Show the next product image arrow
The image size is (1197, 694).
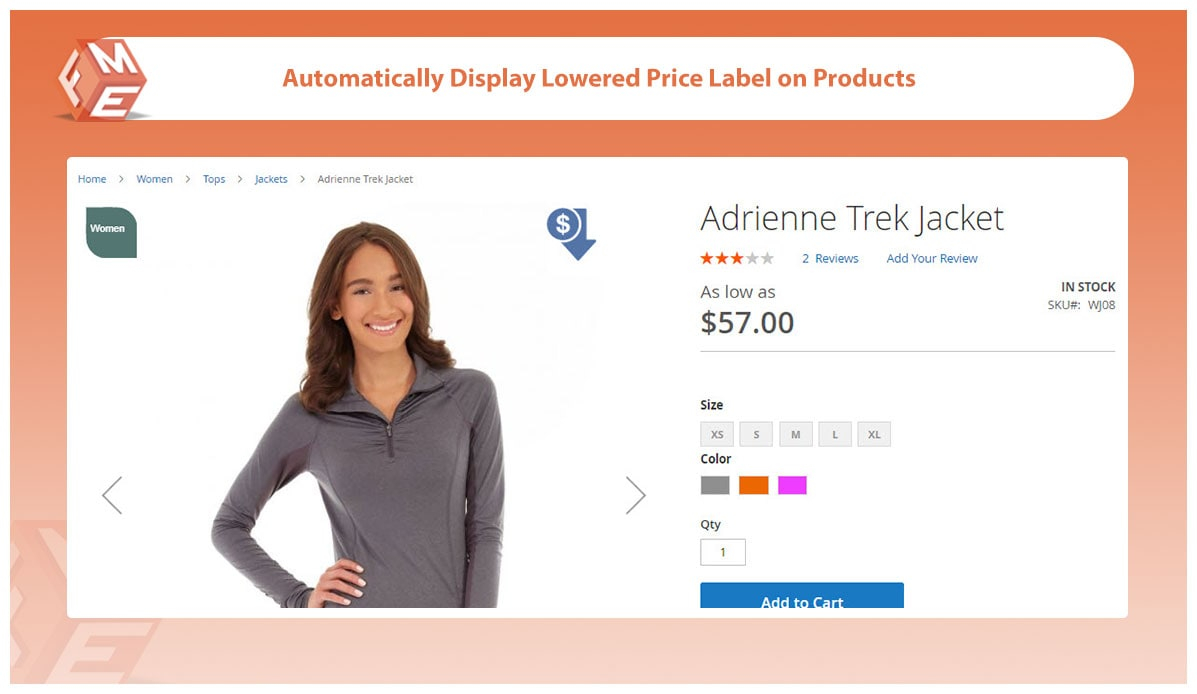tap(635, 495)
